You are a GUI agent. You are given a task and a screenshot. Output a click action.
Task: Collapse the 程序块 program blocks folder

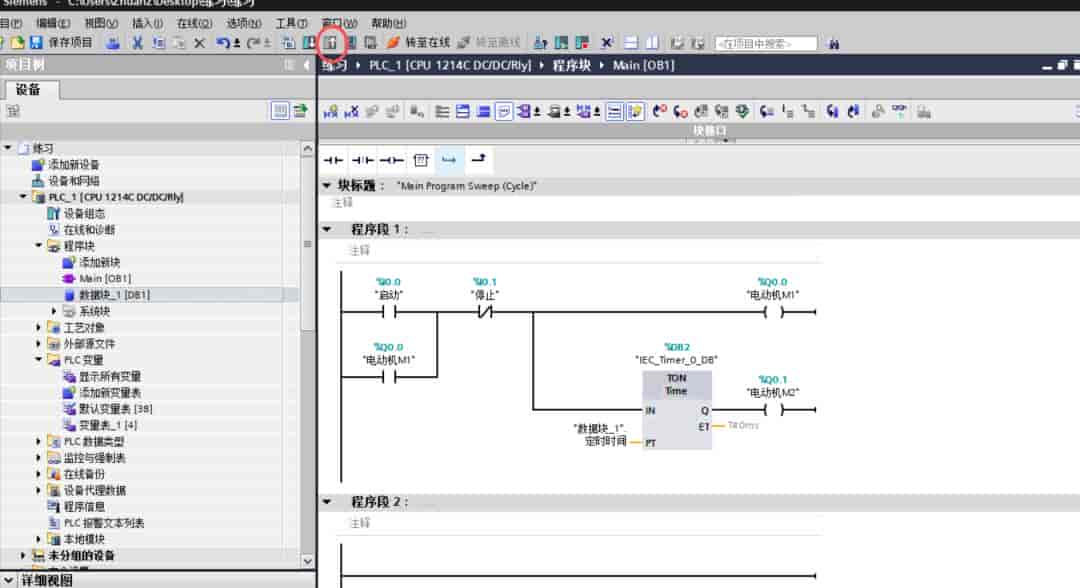[39, 246]
